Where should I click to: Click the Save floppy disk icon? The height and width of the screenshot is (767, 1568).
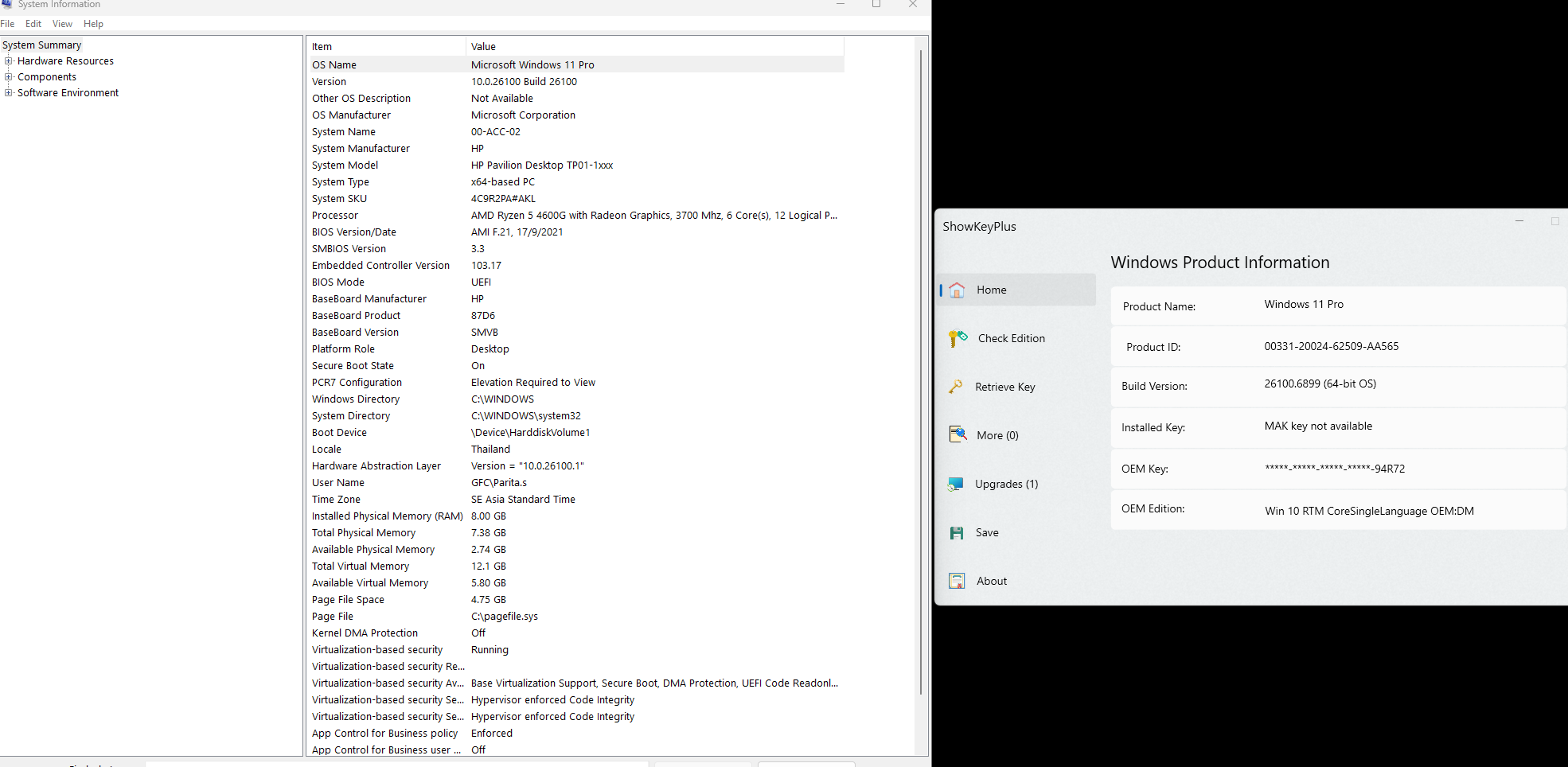pyautogui.click(x=957, y=533)
